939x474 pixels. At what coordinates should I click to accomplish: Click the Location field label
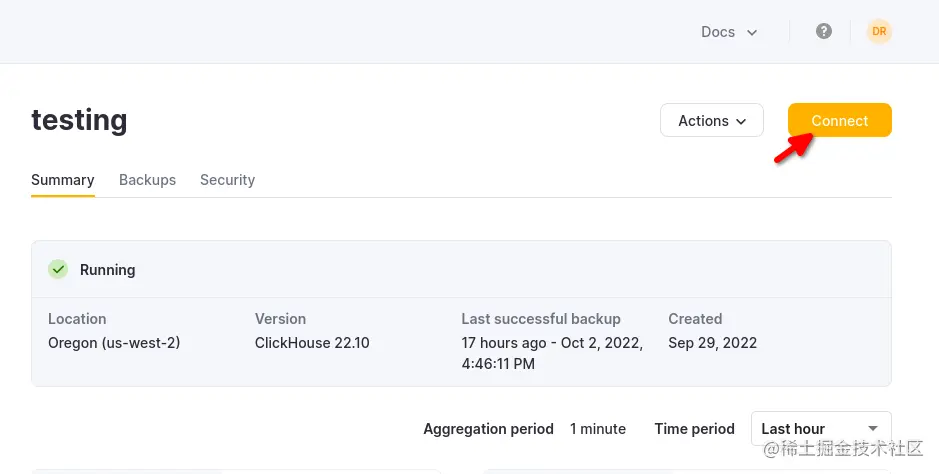77,319
